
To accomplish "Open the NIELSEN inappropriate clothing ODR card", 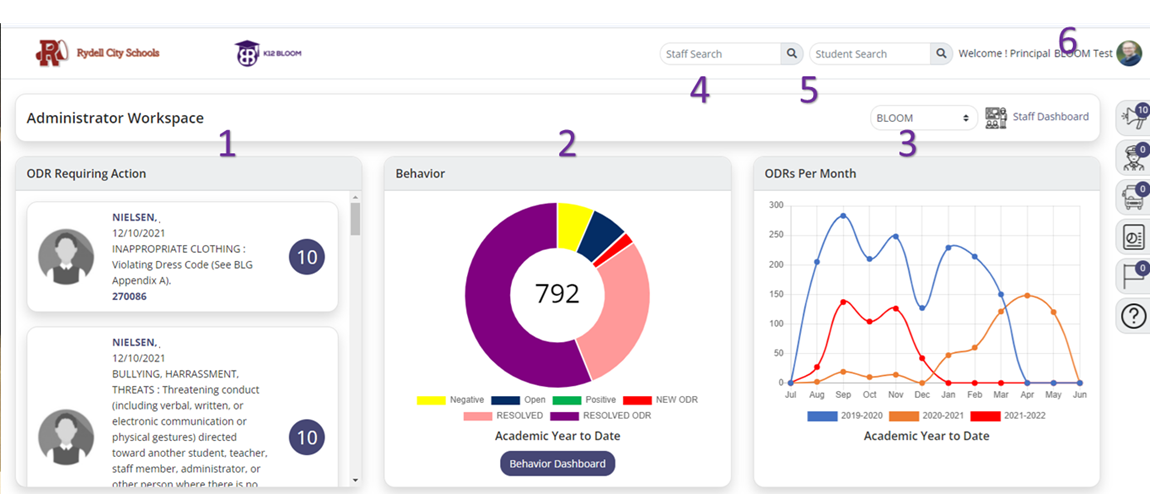I will click(183, 257).
